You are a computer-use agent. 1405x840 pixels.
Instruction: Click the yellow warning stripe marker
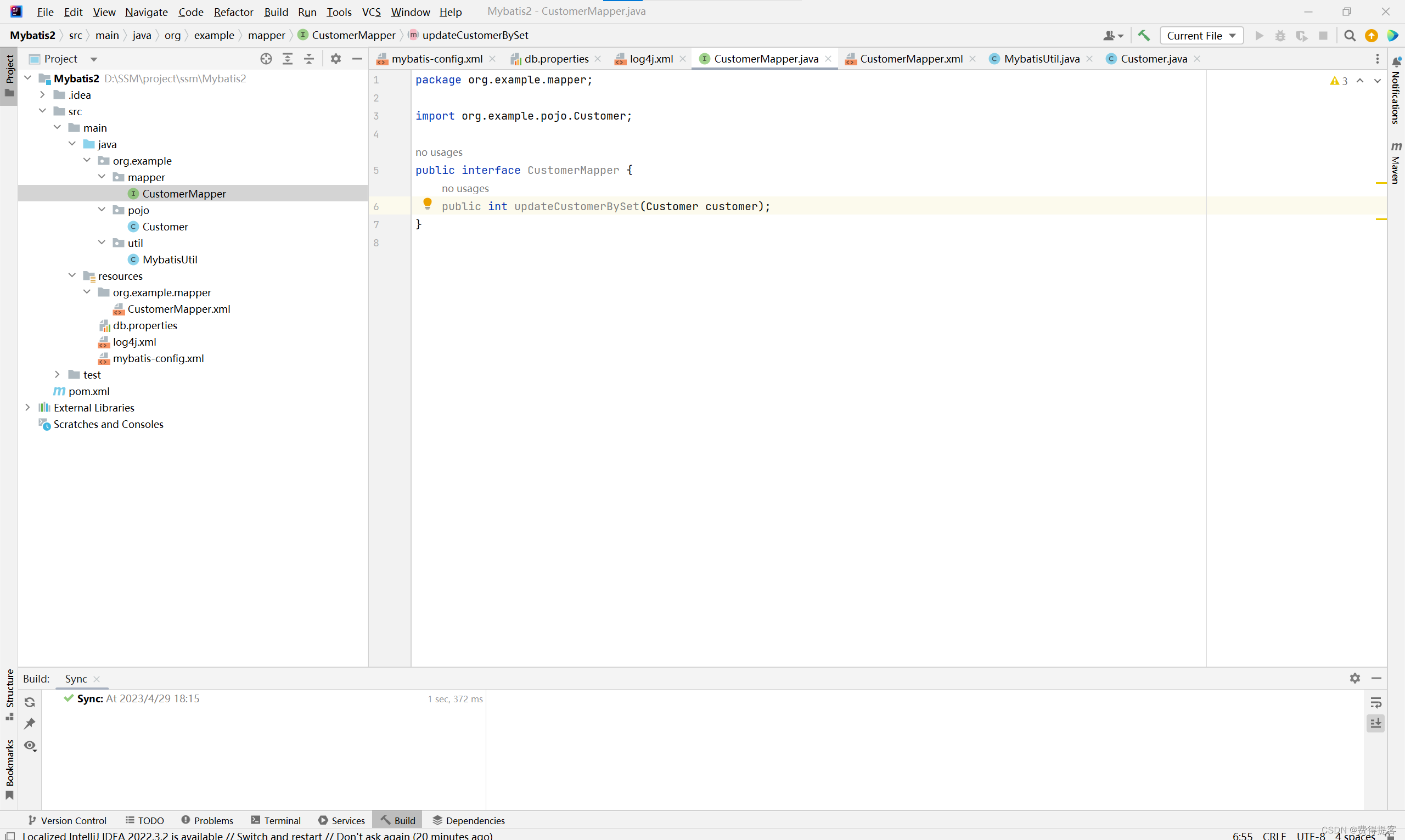coord(1381,183)
